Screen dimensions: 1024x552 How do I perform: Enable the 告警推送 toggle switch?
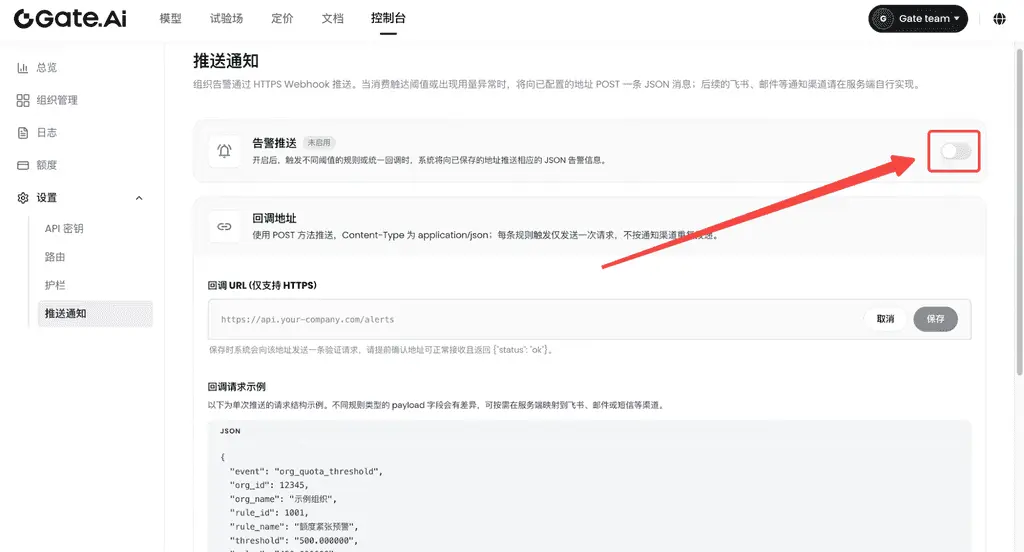coord(955,152)
